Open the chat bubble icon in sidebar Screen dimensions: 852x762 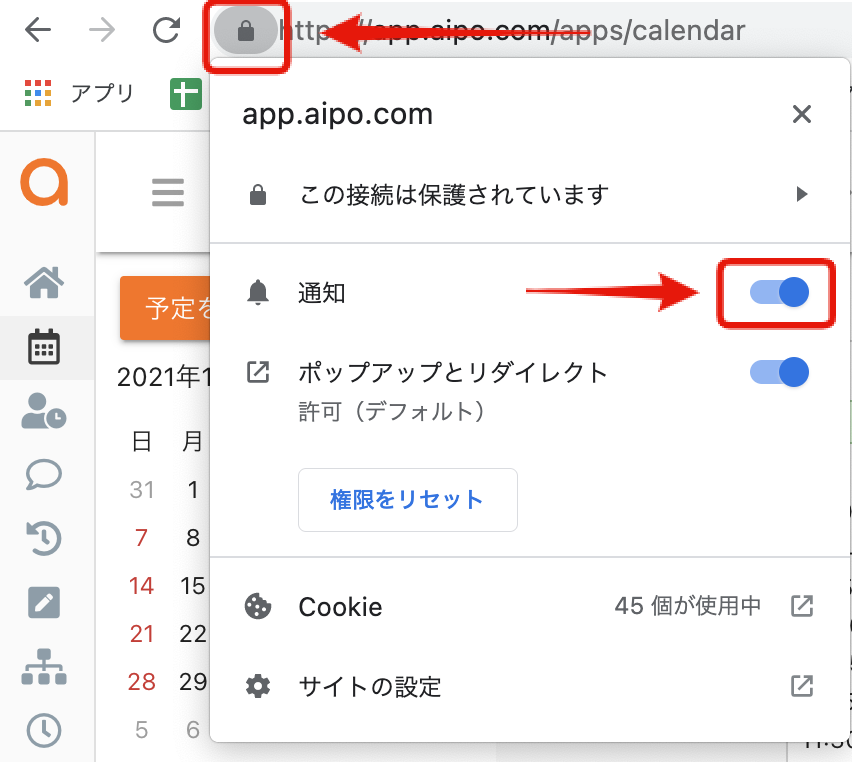(x=44, y=474)
